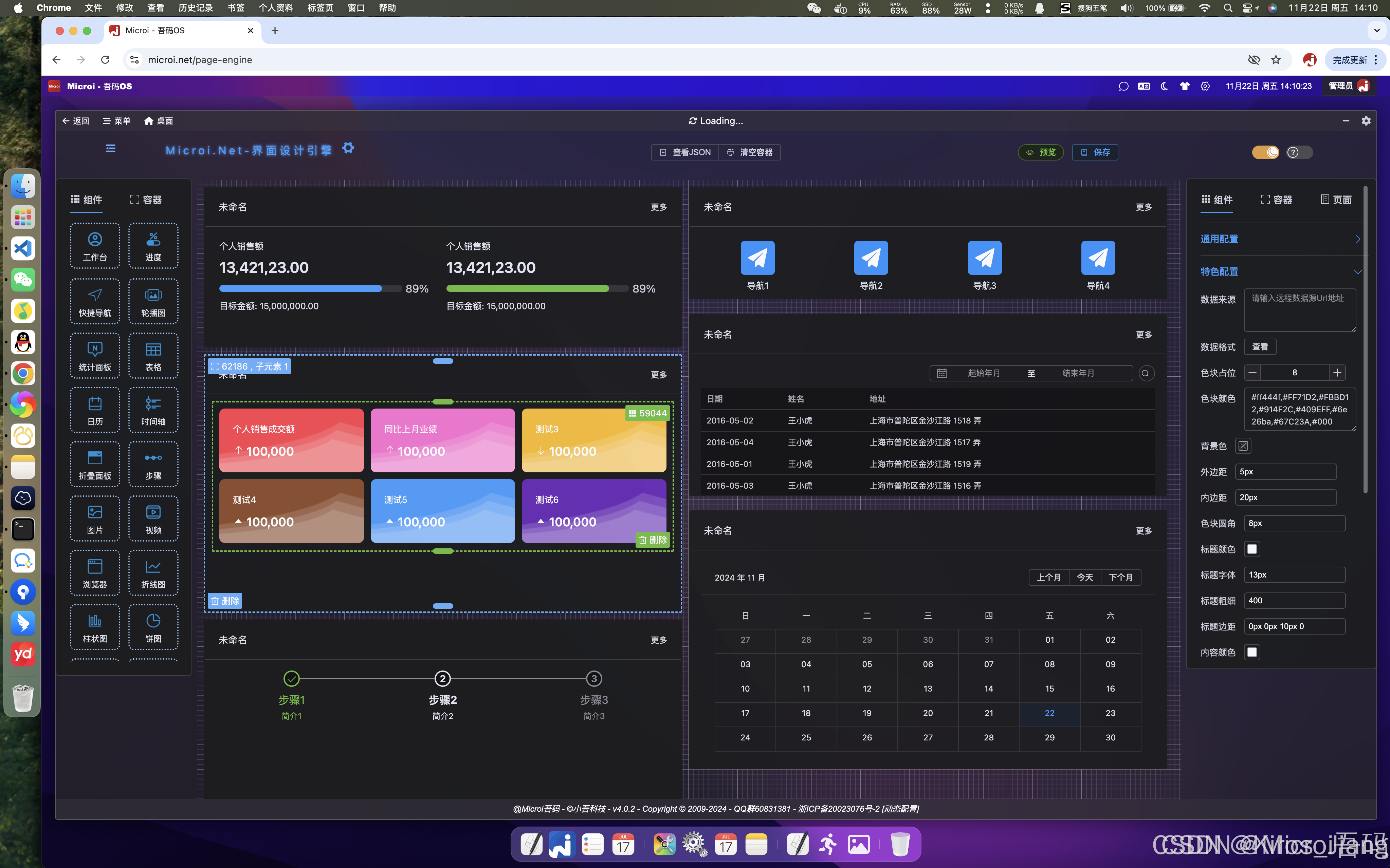
Task: Switch to left 容器 tab
Action: pyautogui.click(x=146, y=200)
